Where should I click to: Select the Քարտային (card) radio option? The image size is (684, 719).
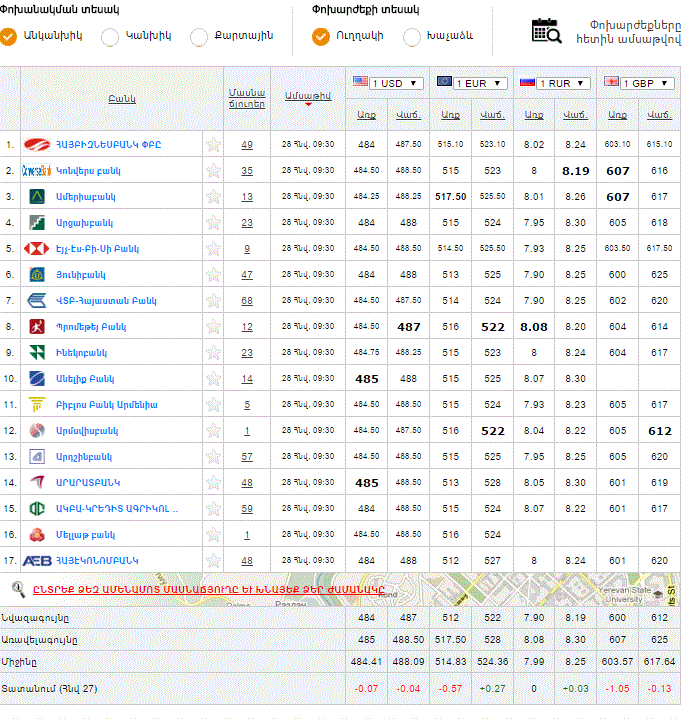(199, 36)
